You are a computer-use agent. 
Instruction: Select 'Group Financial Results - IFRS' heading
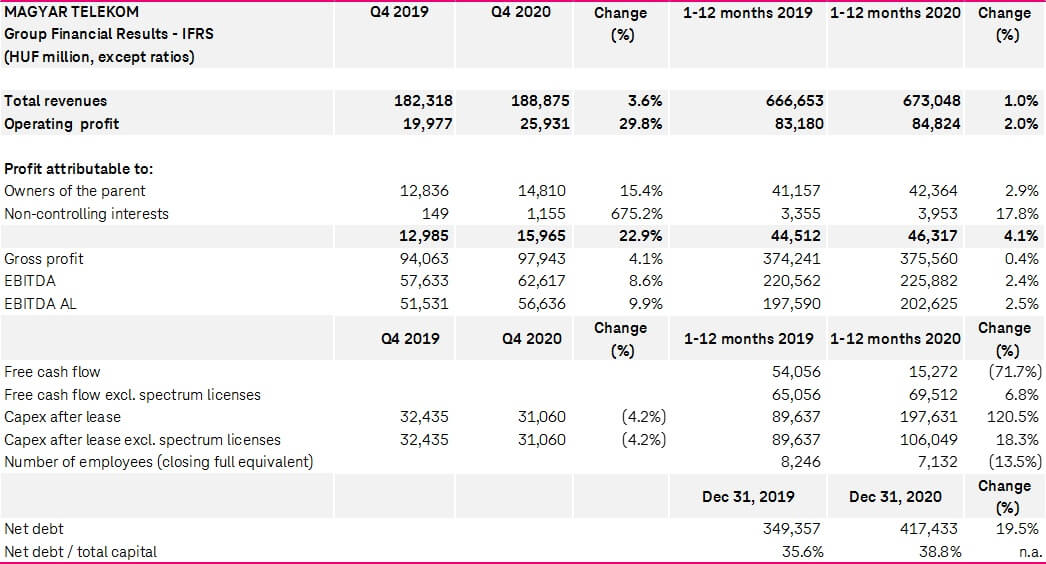tap(109, 34)
